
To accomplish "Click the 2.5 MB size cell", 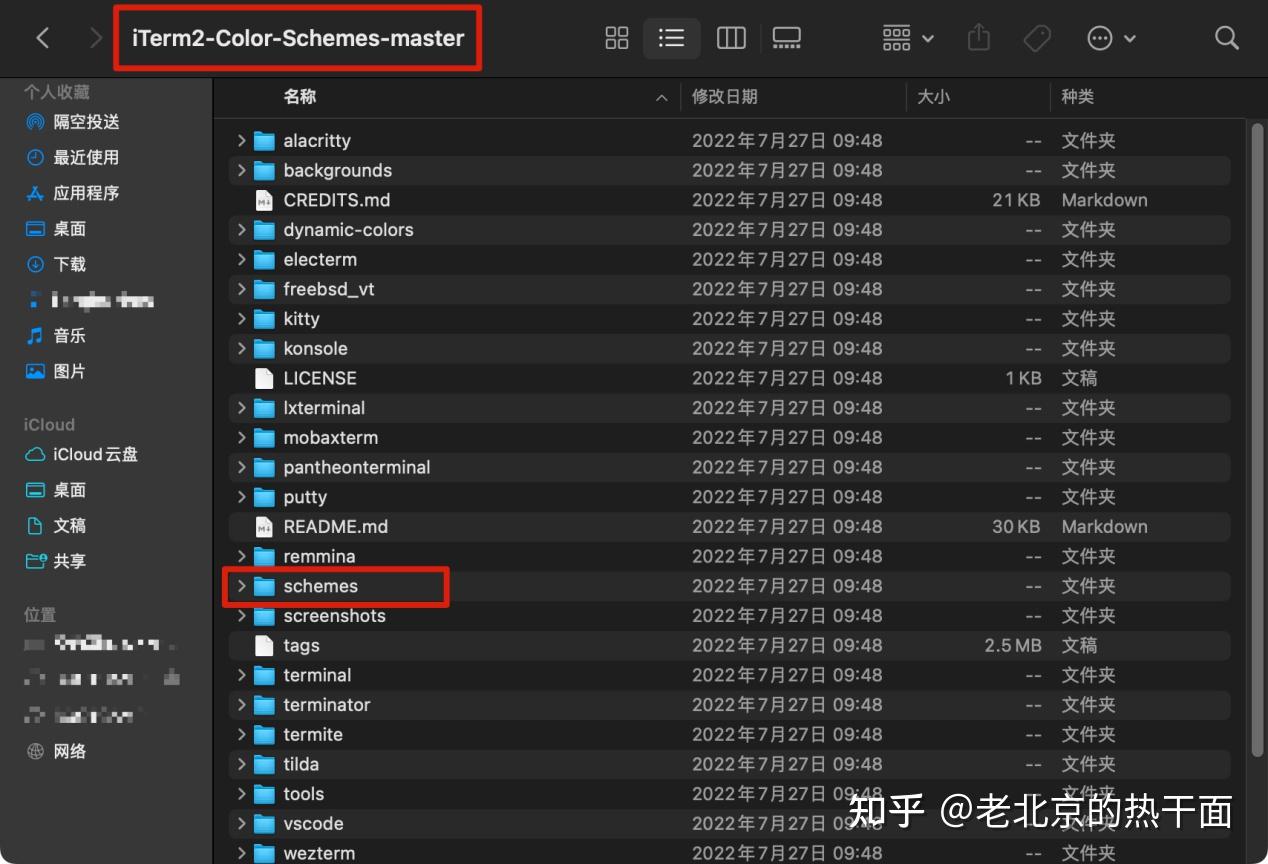I will coord(1012,645).
